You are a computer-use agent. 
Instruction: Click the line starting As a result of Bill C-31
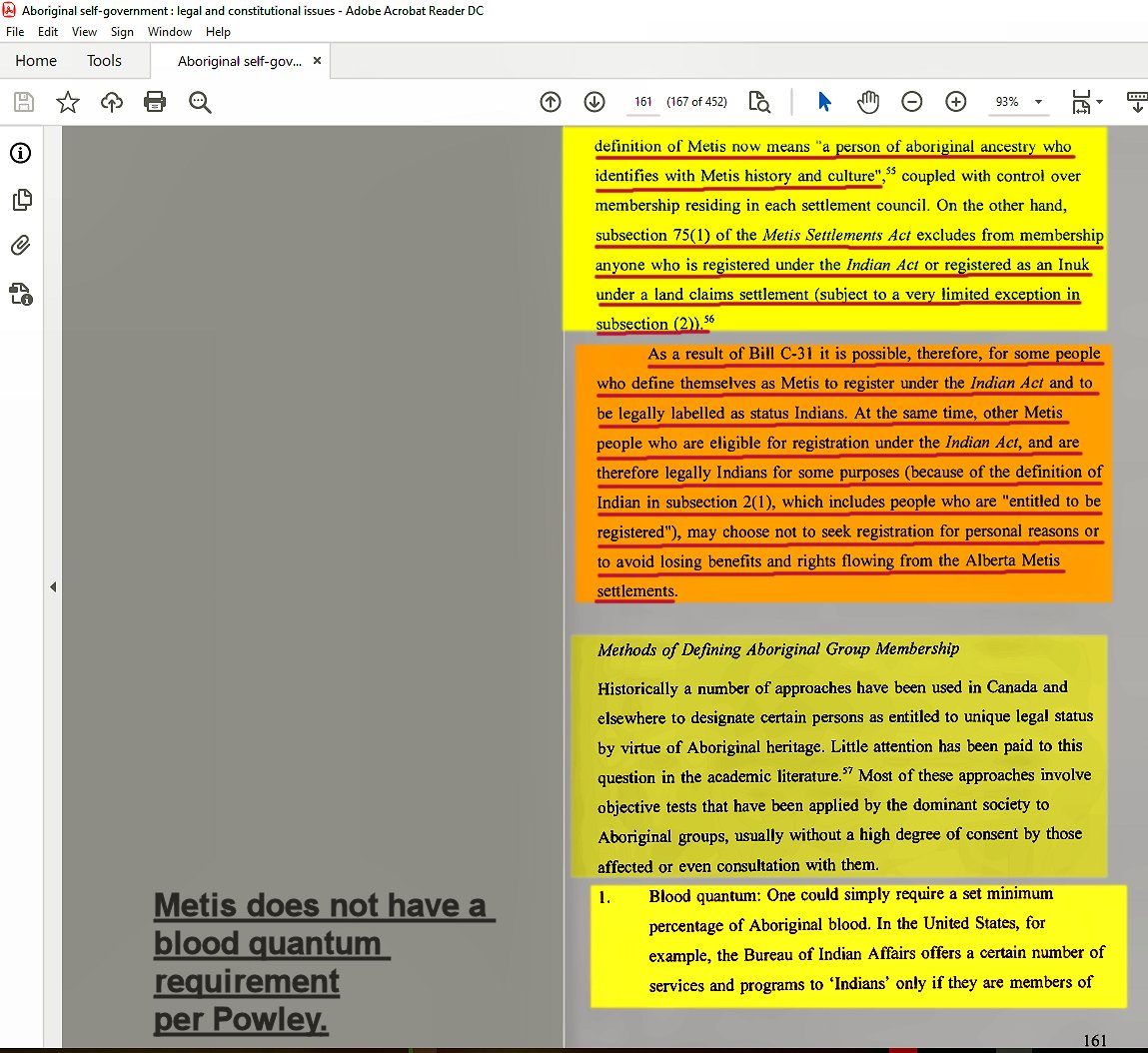[873, 355]
